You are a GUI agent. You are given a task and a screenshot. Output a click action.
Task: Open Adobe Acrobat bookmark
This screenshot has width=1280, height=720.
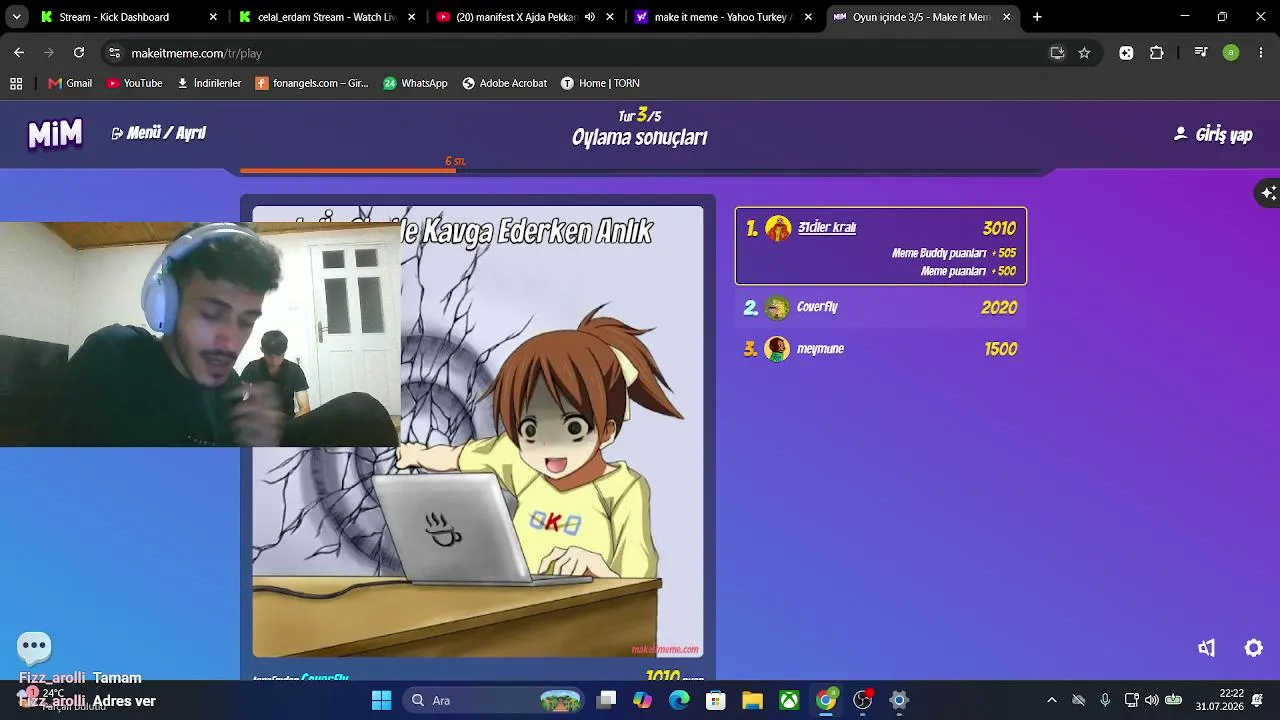point(504,83)
